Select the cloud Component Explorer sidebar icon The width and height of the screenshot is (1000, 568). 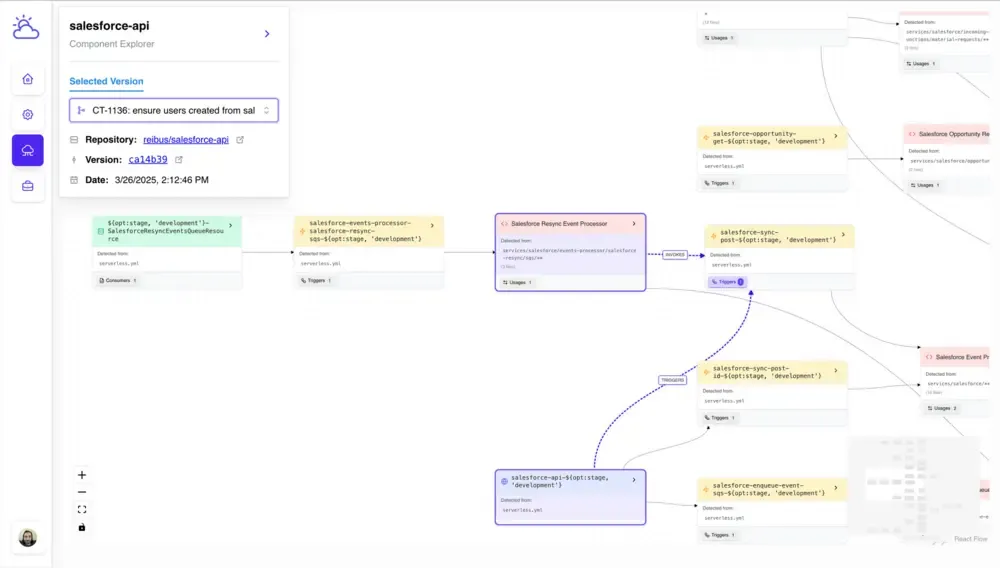(x=27, y=150)
